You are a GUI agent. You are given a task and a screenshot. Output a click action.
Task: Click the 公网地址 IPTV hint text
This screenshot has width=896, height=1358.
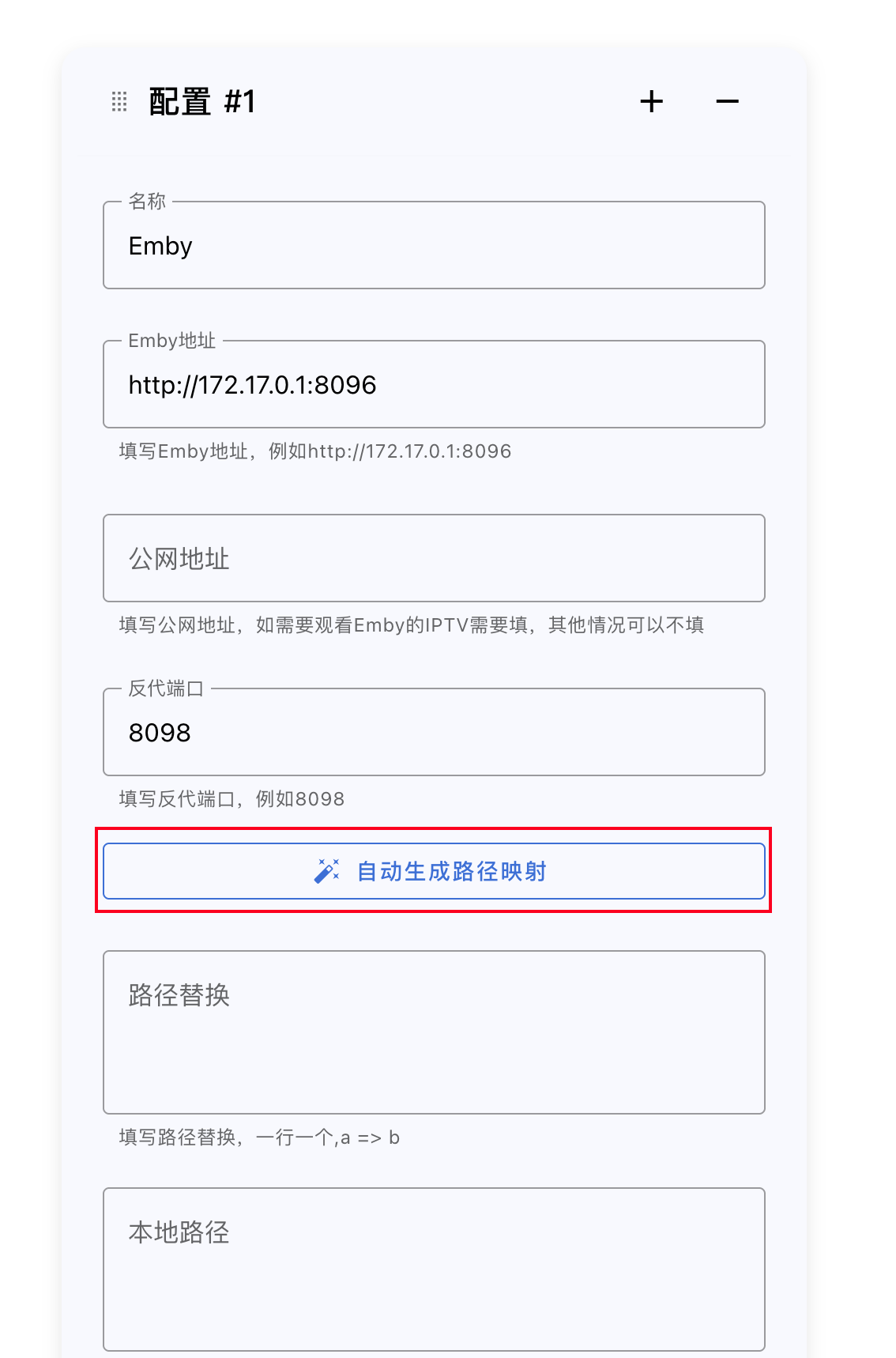coord(411,625)
